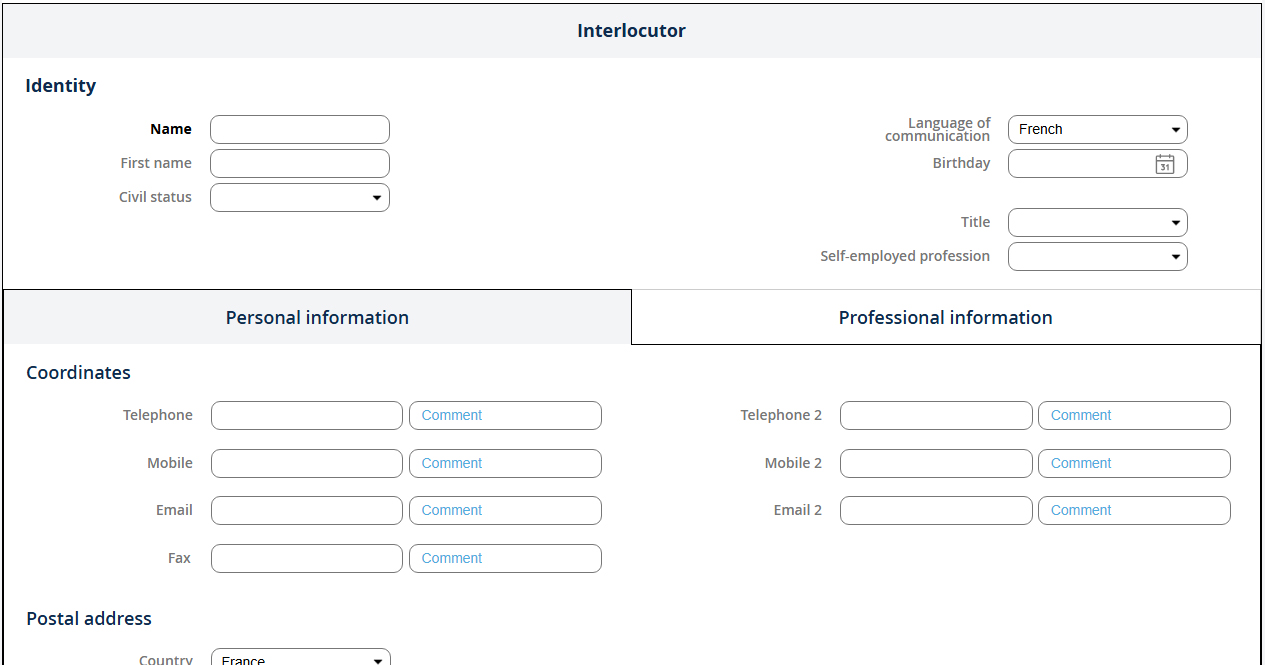Select the Telephone input field
This screenshot has width=1265, height=665.
click(306, 416)
